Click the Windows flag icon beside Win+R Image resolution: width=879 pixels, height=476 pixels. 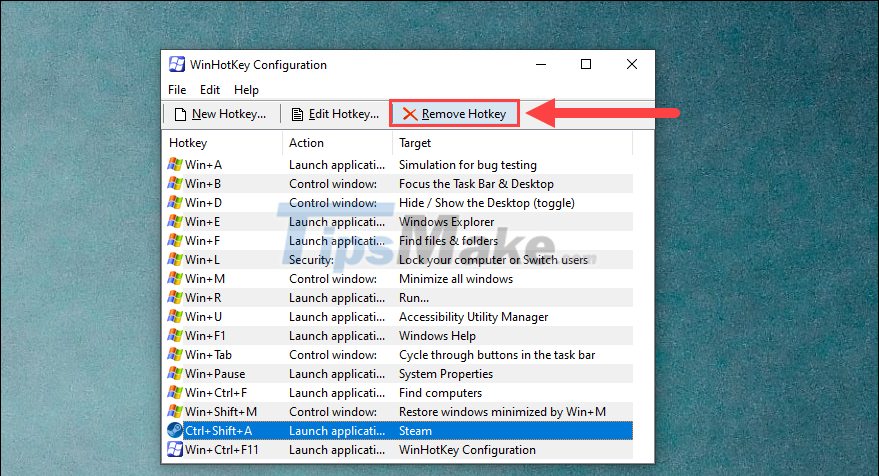pos(175,298)
